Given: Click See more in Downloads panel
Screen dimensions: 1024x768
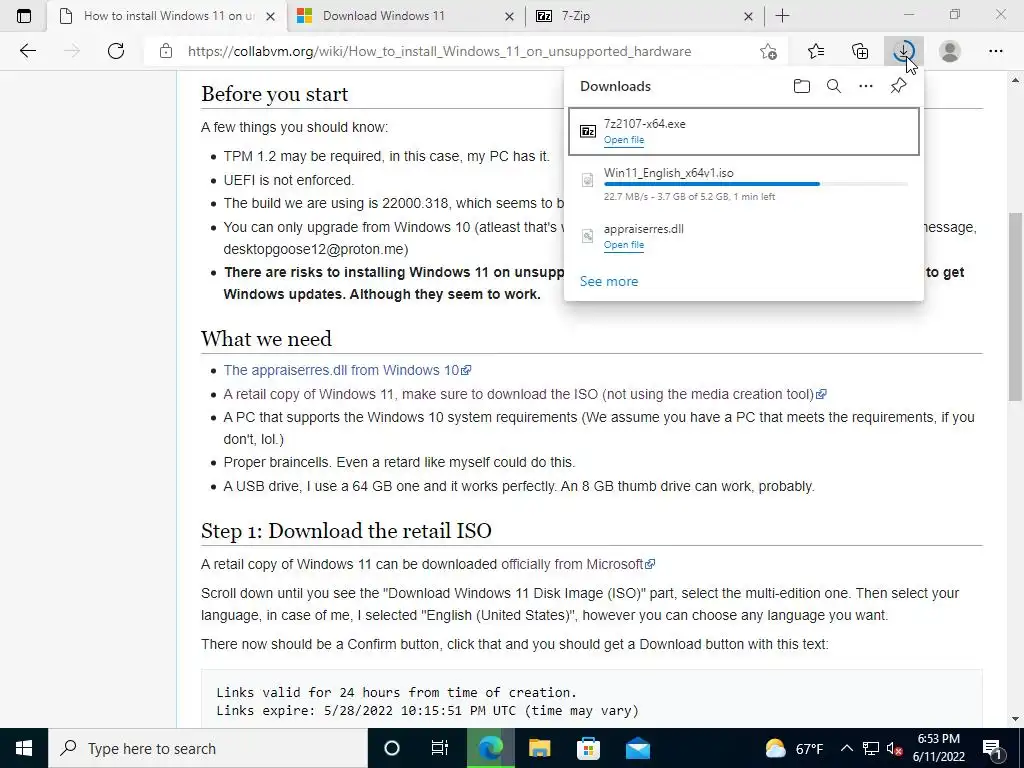Looking at the screenshot, I should point(609,281).
